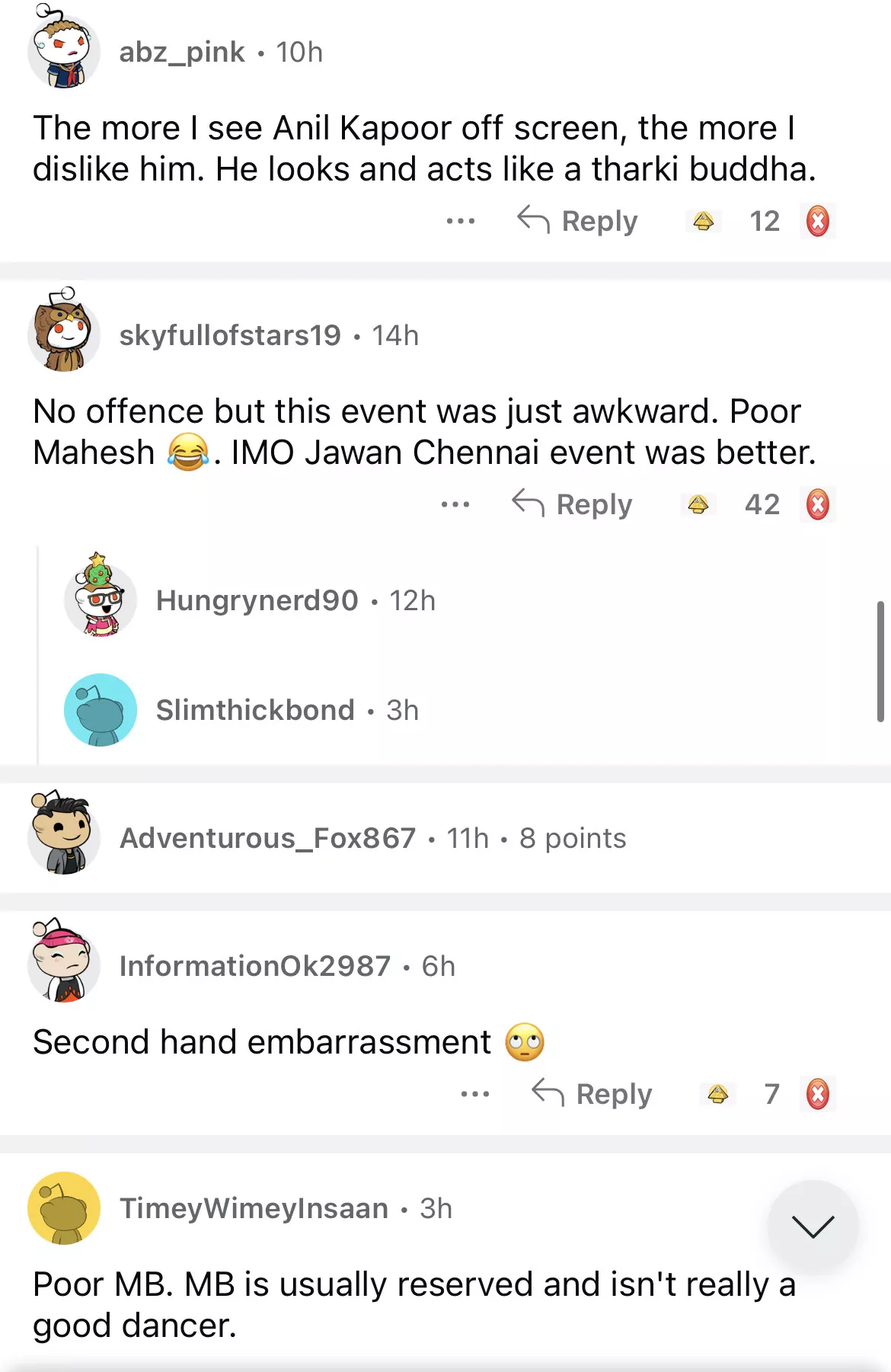Tap the jump to next comment chevron
This screenshot has height=1372, width=891.
point(813,1226)
